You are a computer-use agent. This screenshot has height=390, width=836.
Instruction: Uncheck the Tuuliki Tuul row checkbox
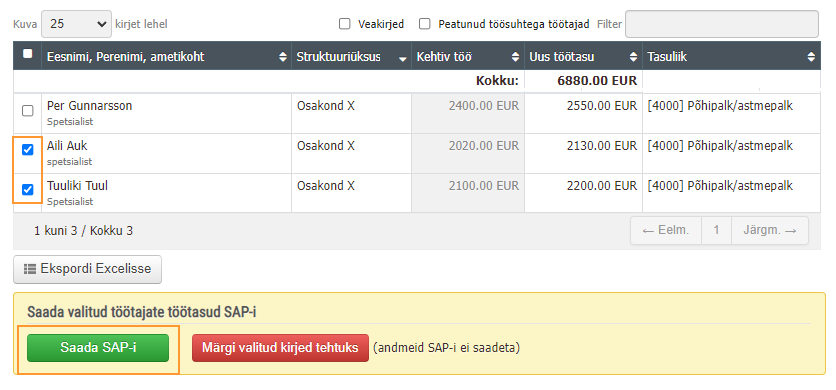(27, 189)
